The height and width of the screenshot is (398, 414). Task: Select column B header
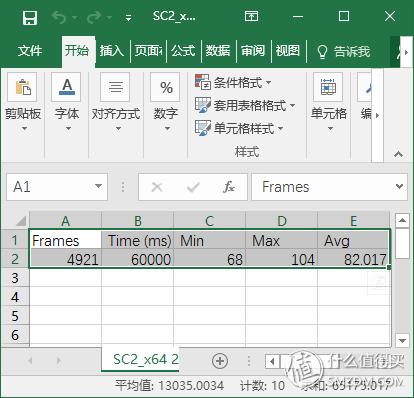[137, 221]
